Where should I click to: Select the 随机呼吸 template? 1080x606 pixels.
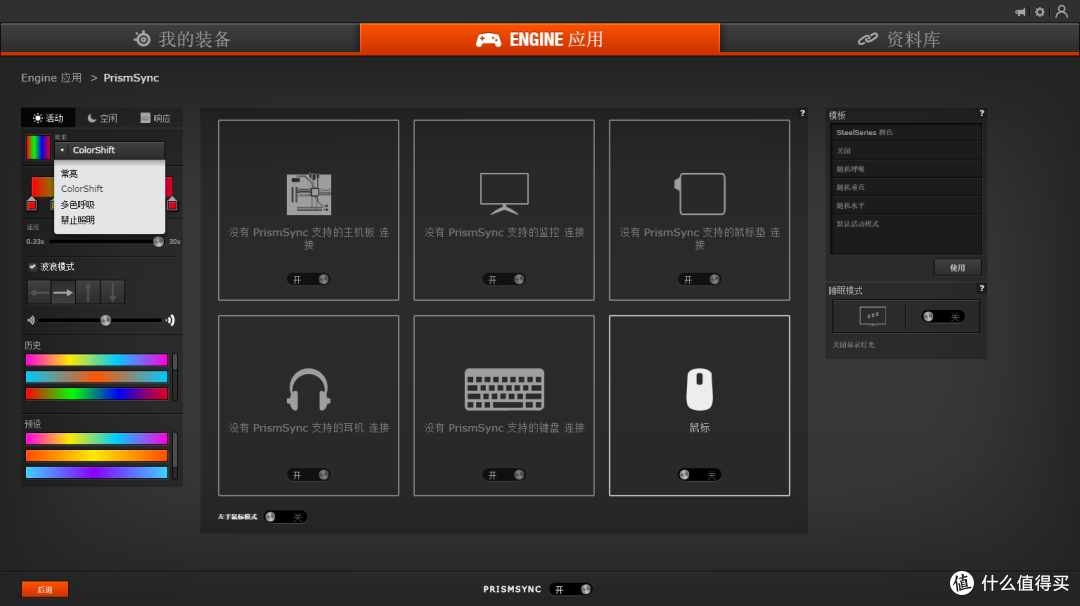pyautogui.click(x=906, y=169)
